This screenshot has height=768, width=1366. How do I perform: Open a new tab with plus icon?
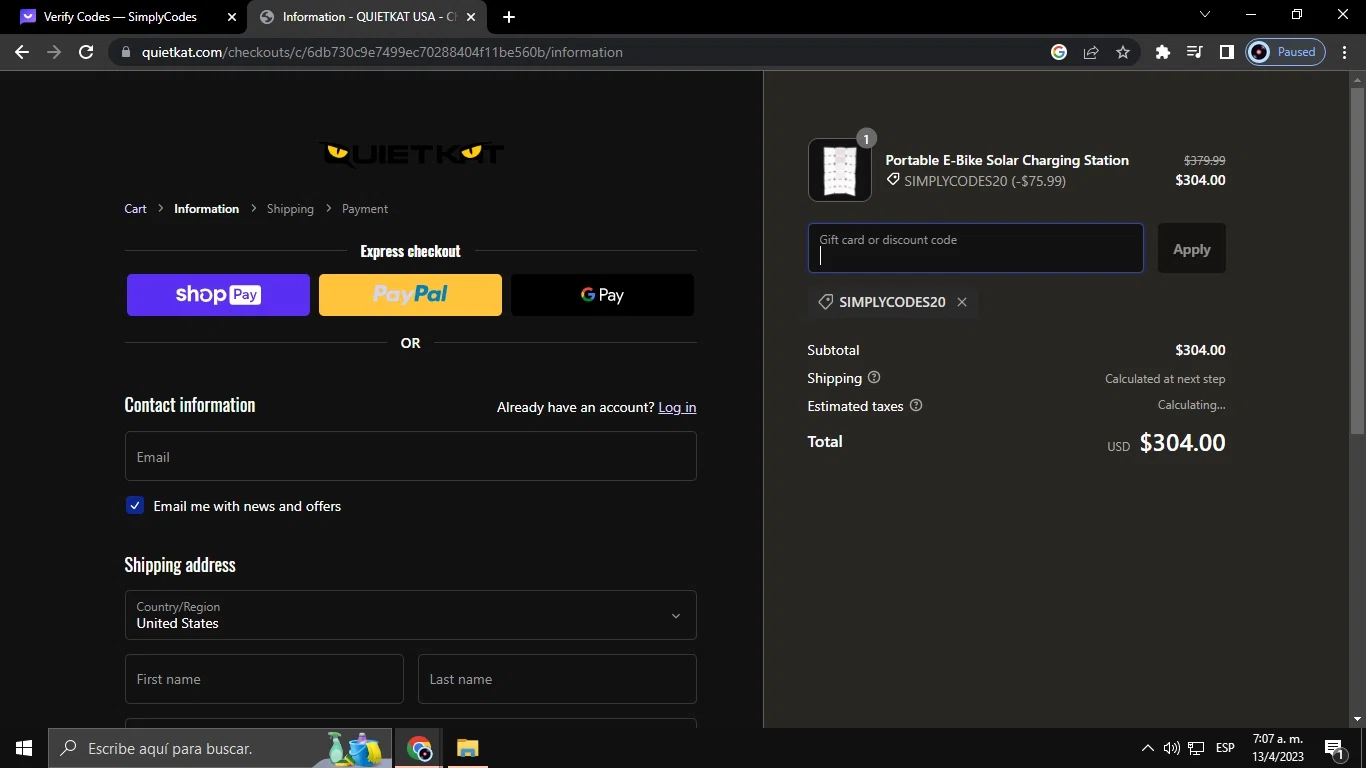coord(509,17)
